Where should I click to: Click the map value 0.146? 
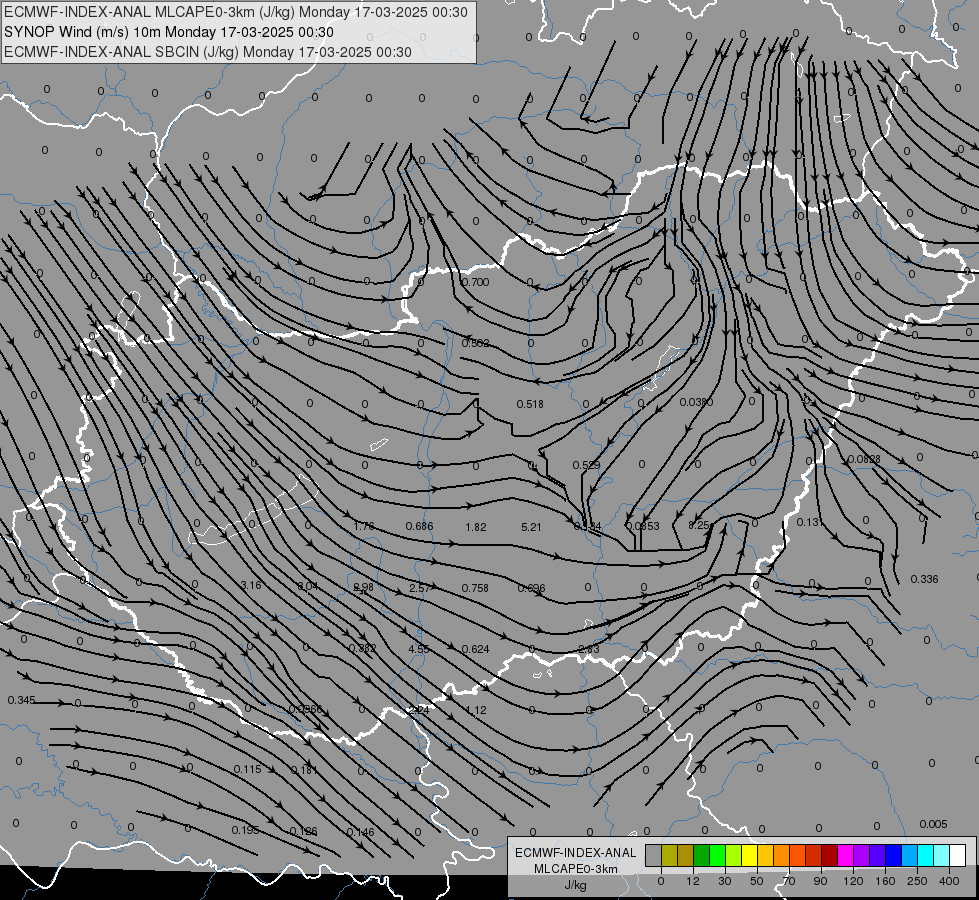point(360,833)
